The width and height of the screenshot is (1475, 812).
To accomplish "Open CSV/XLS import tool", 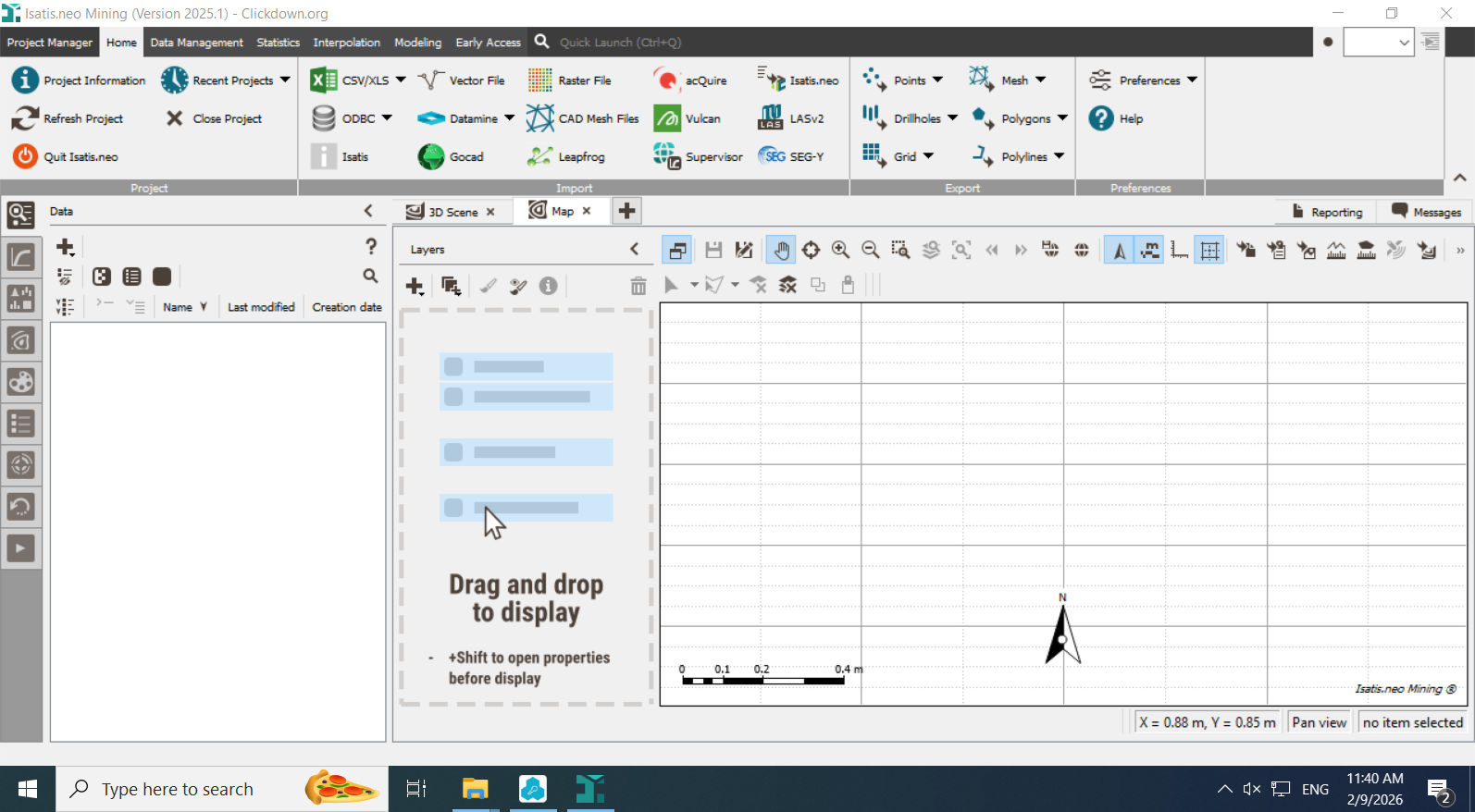I will click(350, 80).
